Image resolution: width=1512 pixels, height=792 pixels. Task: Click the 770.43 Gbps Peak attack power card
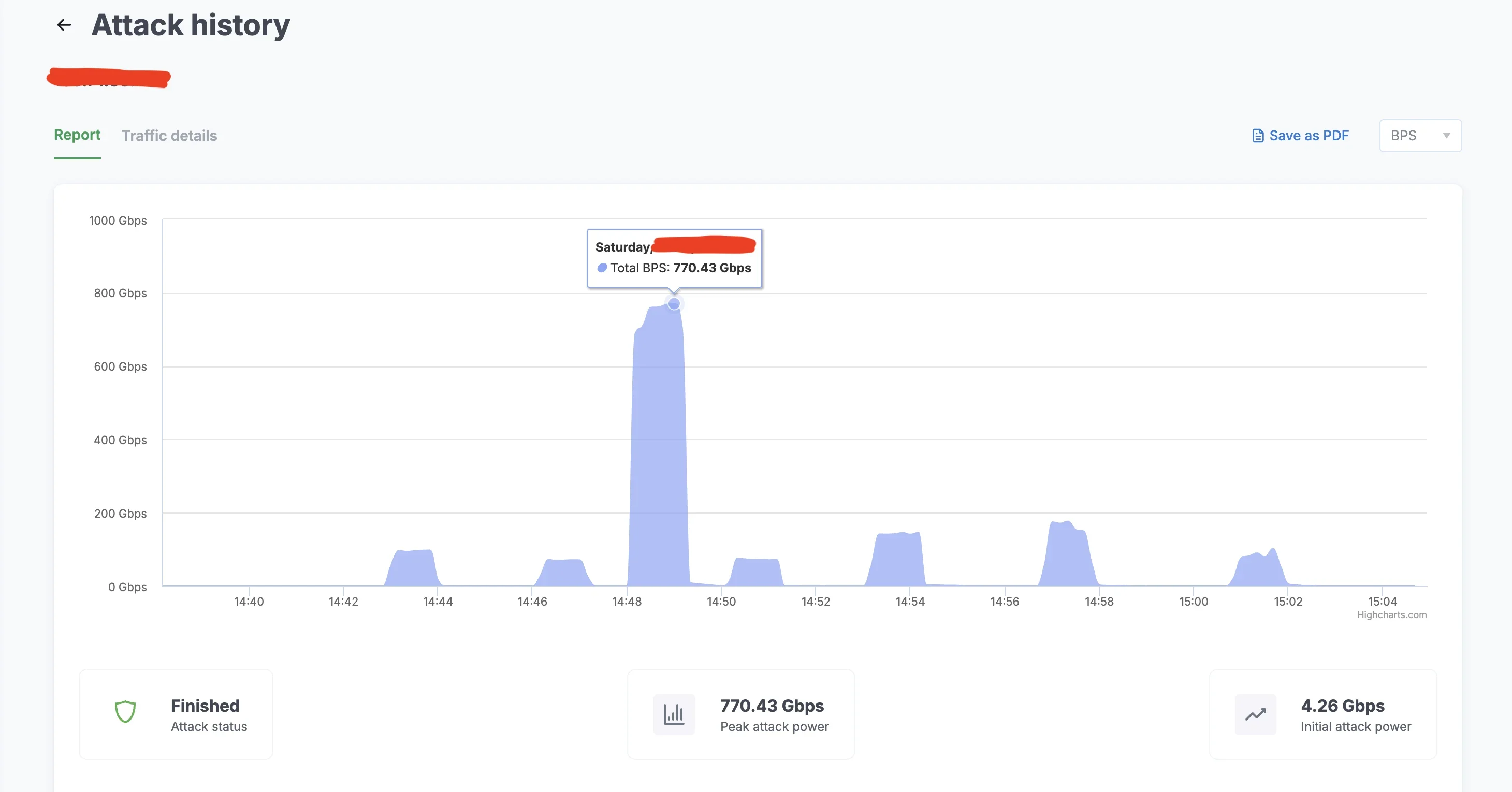click(x=741, y=714)
